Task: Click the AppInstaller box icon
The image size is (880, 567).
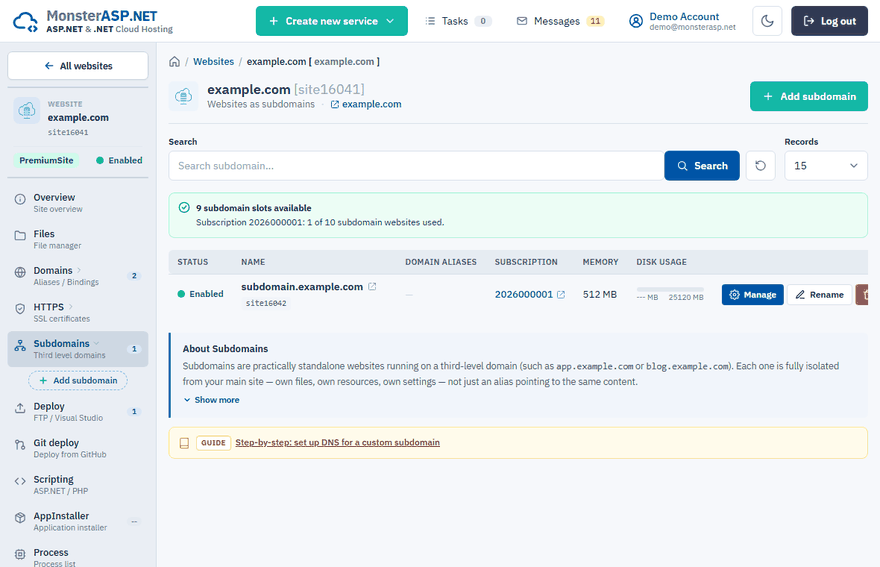Action: point(20,518)
